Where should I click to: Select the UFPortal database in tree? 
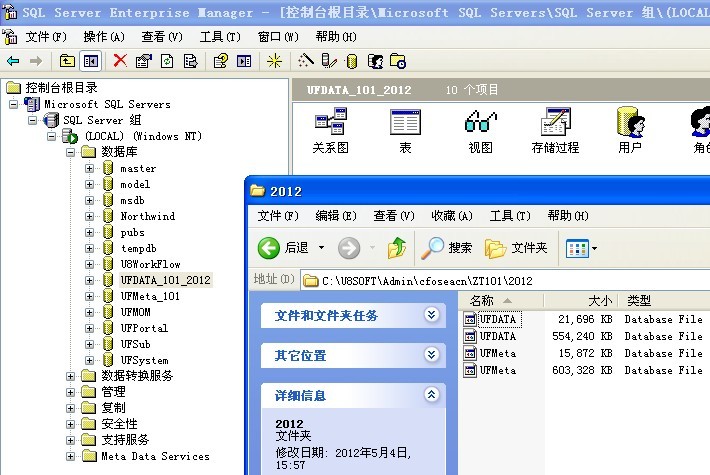click(x=144, y=328)
